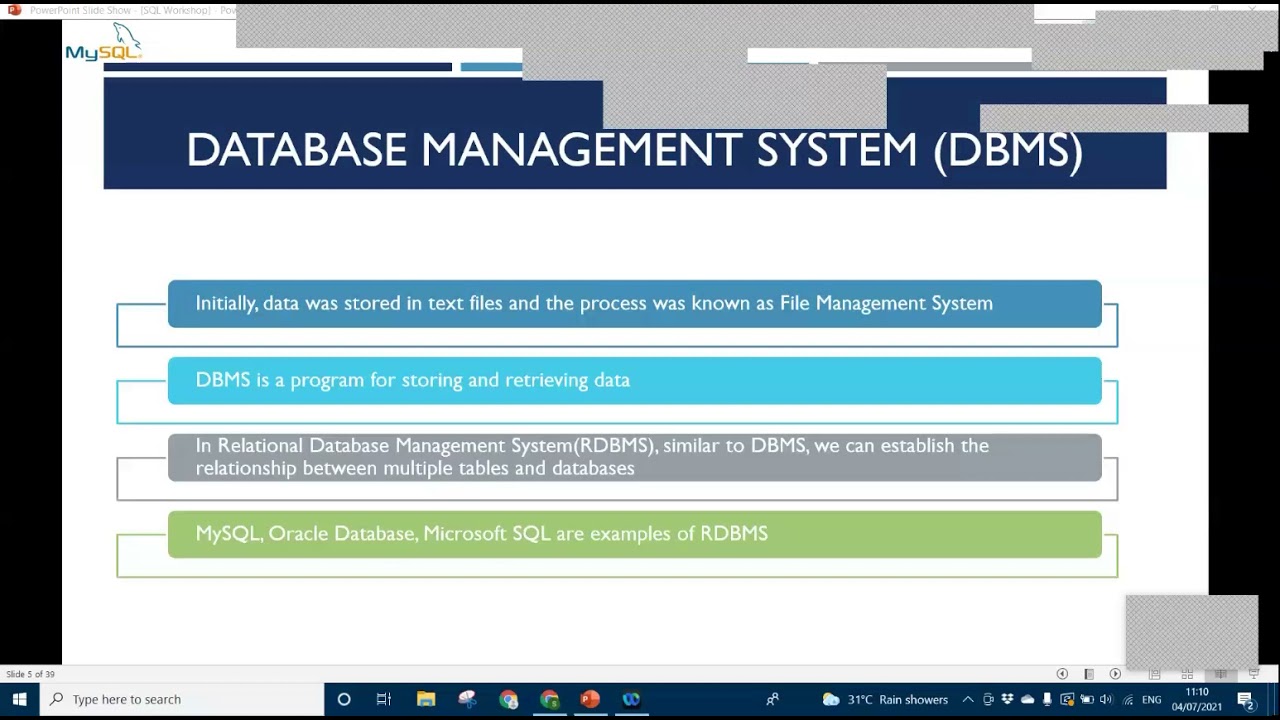Open the weather widget showing 31°C
Screen dimensions: 1280x720
click(x=885, y=699)
